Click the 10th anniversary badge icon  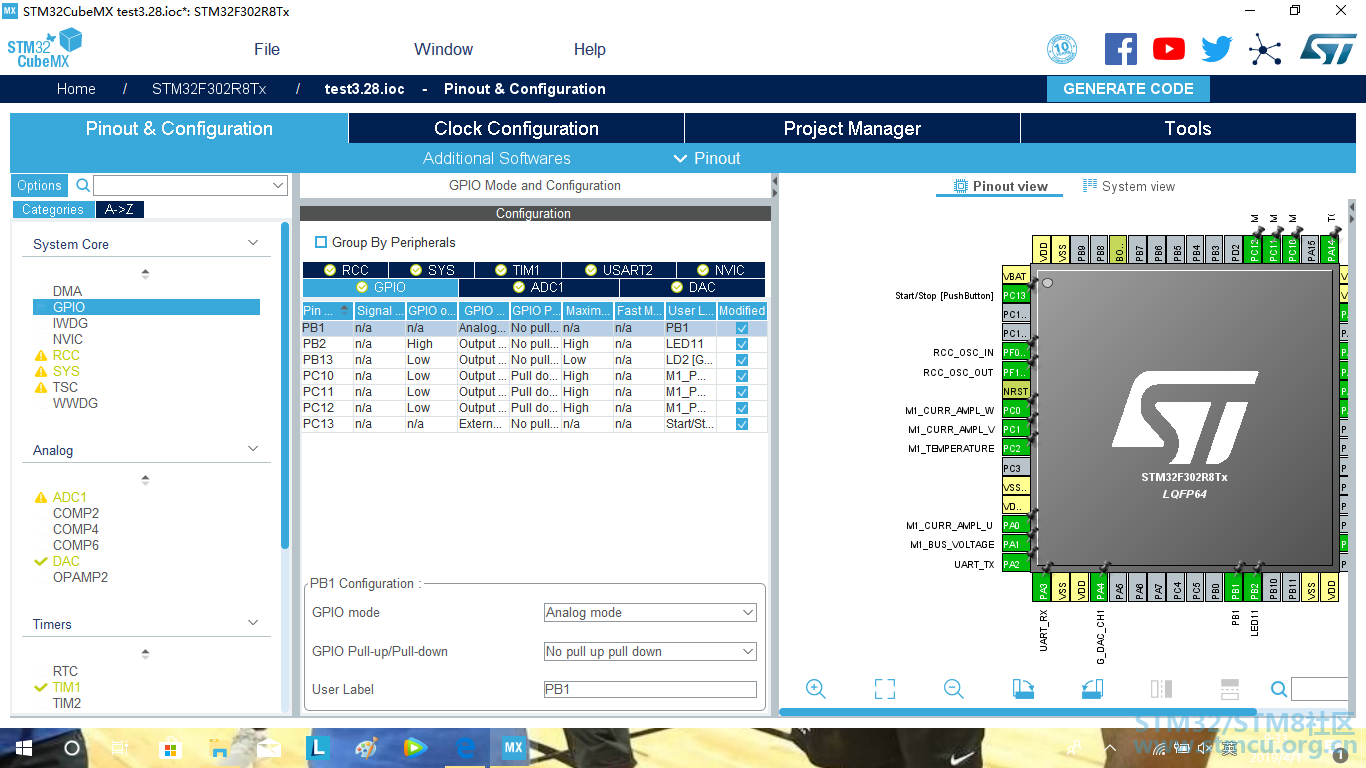point(1062,49)
